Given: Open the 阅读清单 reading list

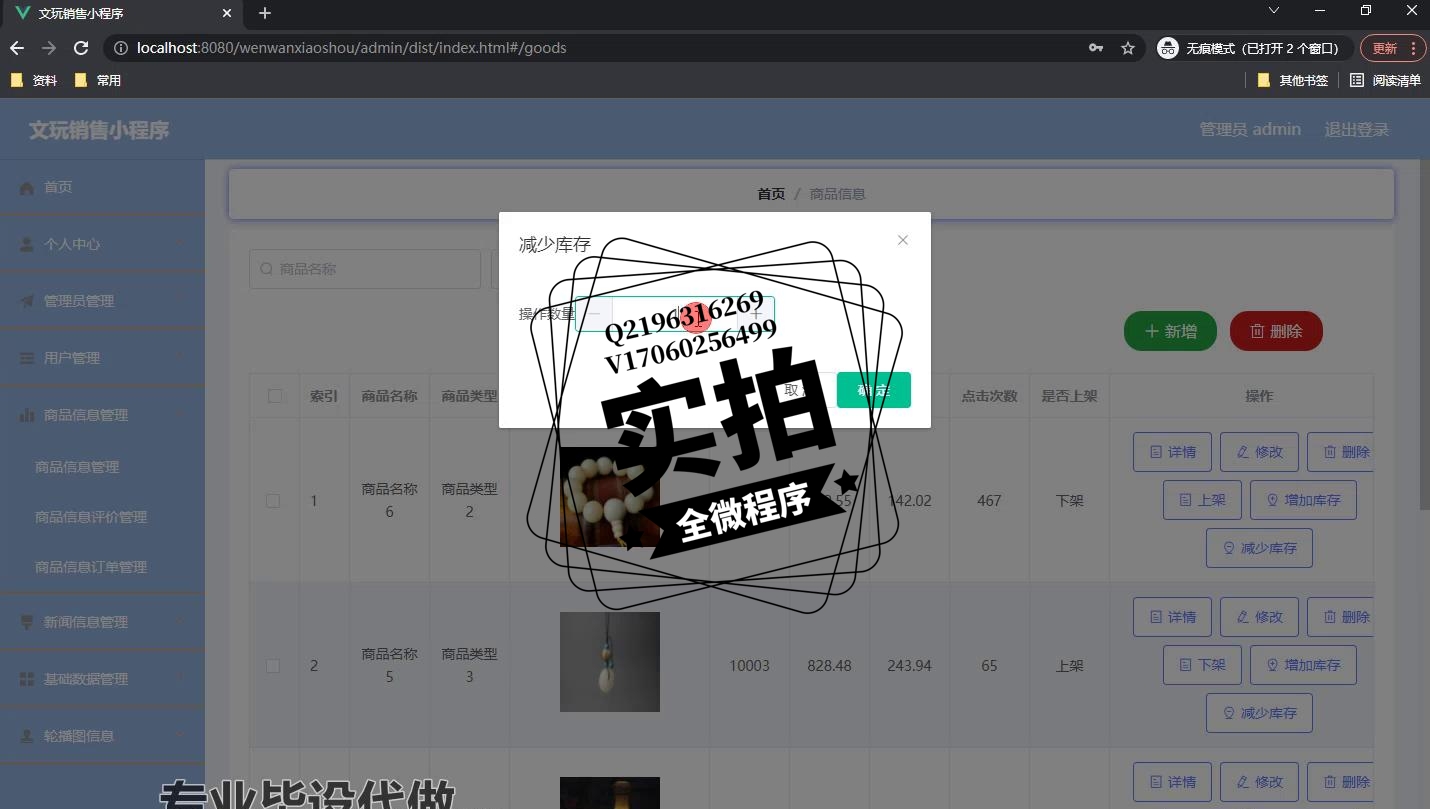Looking at the screenshot, I should [1385, 80].
